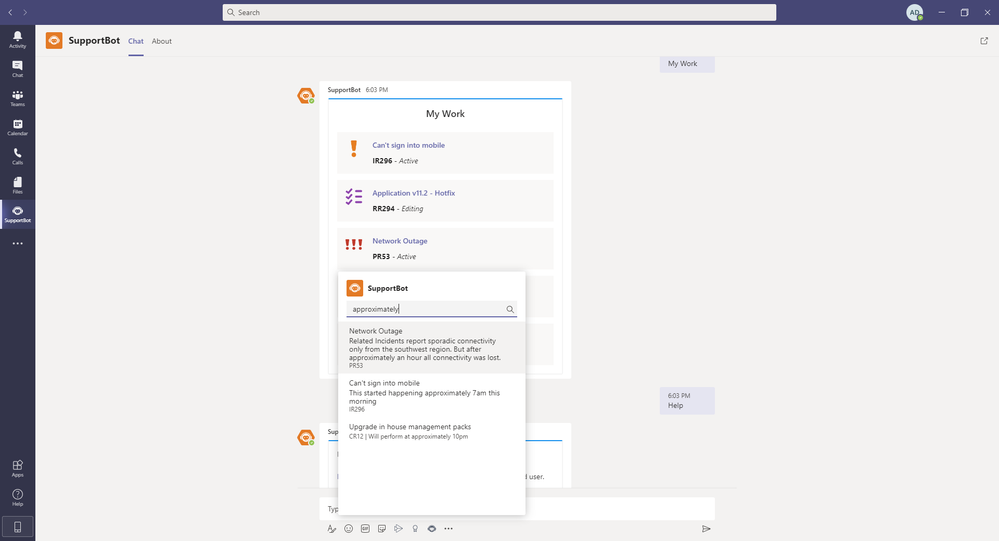999x541 pixels.
Task: Click the Praise icon in compose toolbar
Action: point(415,528)
